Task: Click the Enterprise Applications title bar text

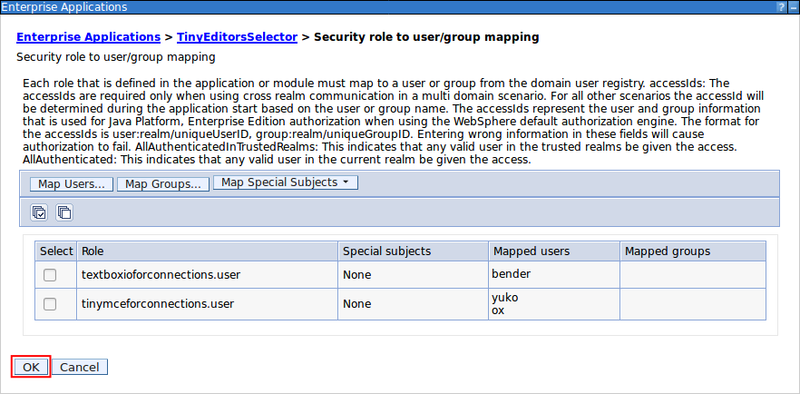Action: 64,7
